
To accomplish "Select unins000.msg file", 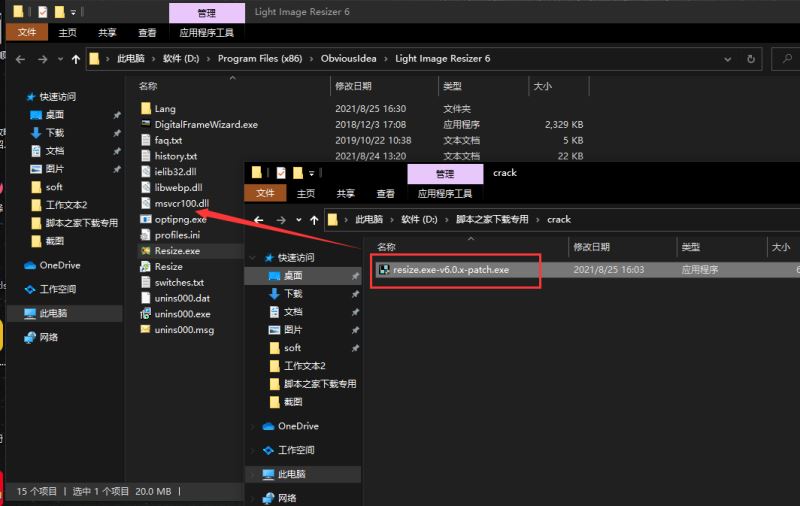I will (x=177, y=330).
